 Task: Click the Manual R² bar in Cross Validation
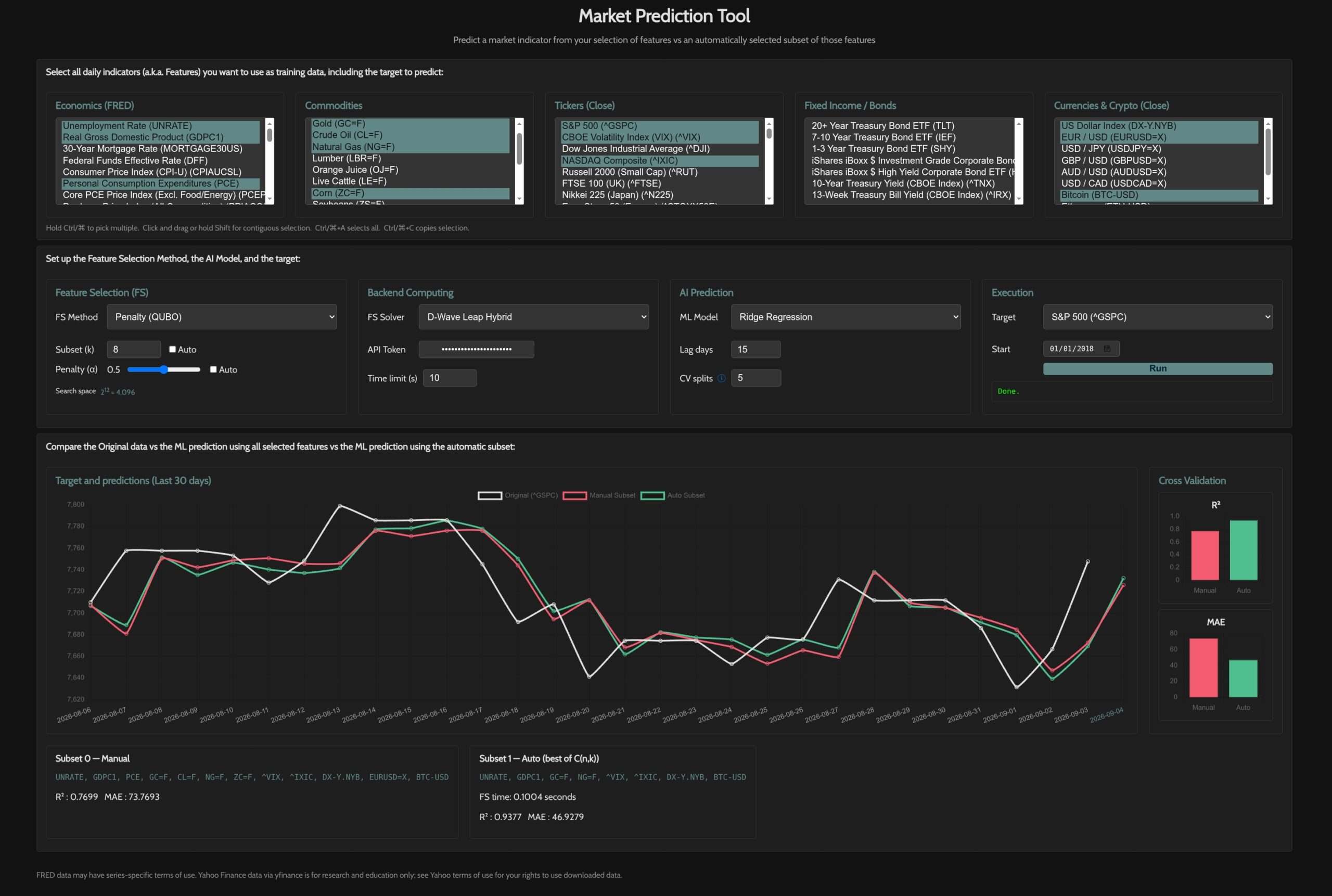pyautogui.click(x=1205, y=555)
